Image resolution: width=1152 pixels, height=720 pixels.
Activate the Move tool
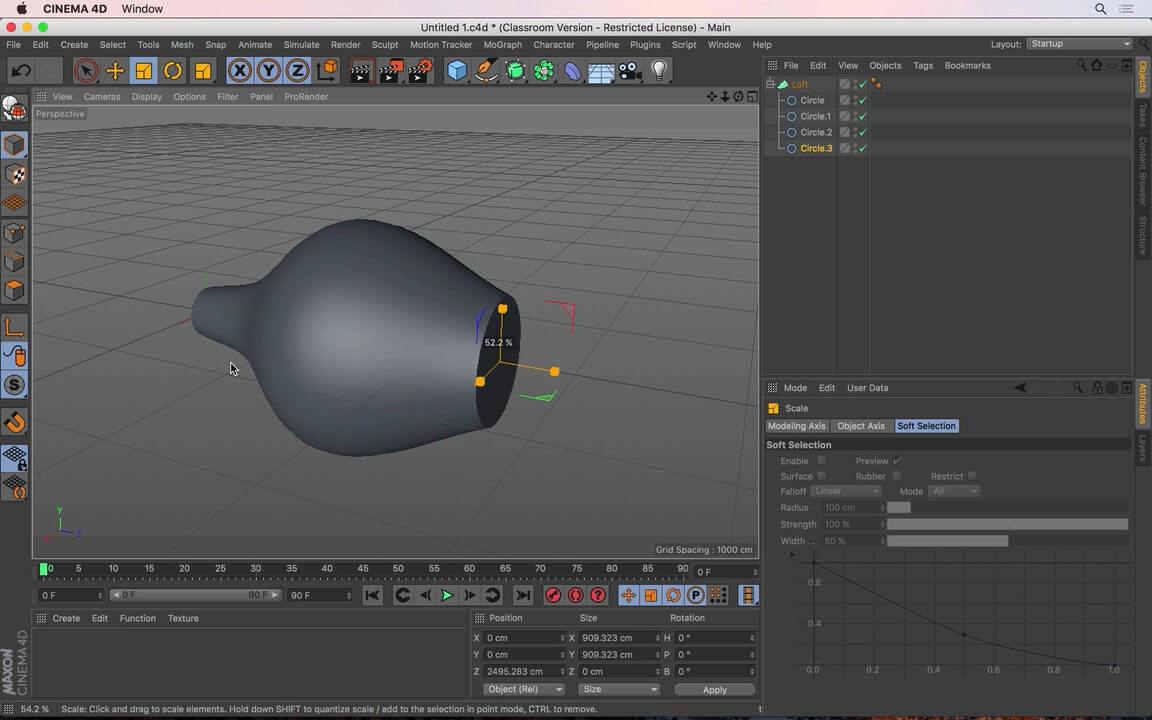point(114,70)
